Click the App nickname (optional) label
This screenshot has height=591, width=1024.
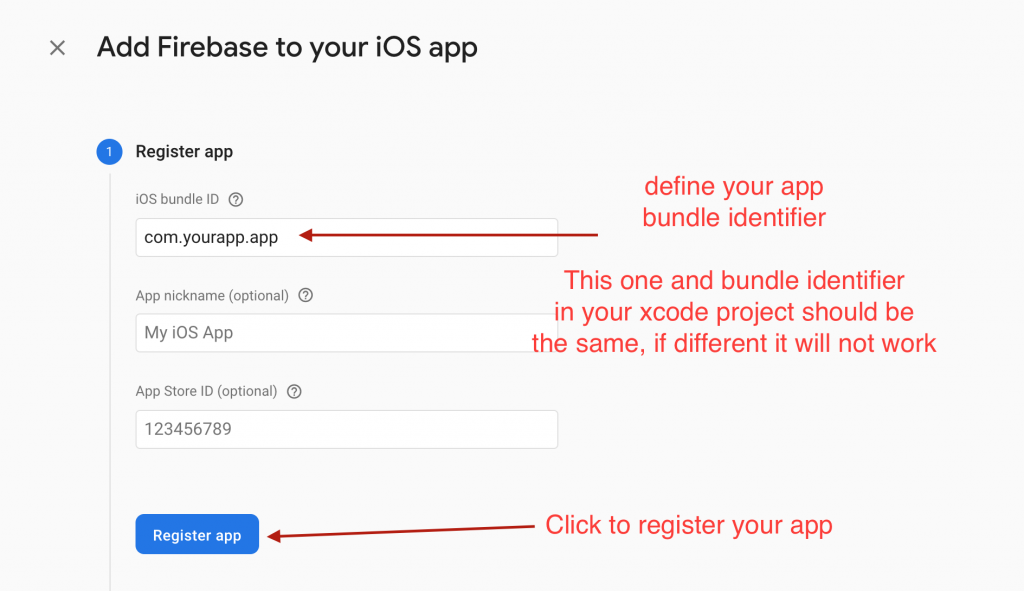point(212,295)
